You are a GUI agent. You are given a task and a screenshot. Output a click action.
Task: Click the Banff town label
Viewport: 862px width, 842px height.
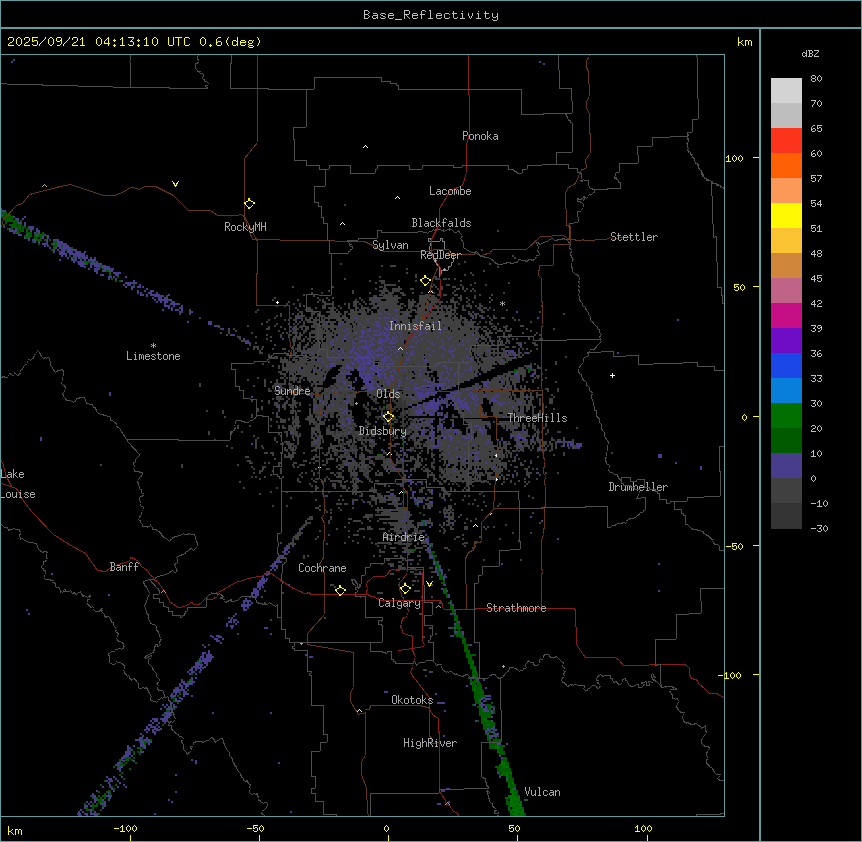[x=124, y=567]
